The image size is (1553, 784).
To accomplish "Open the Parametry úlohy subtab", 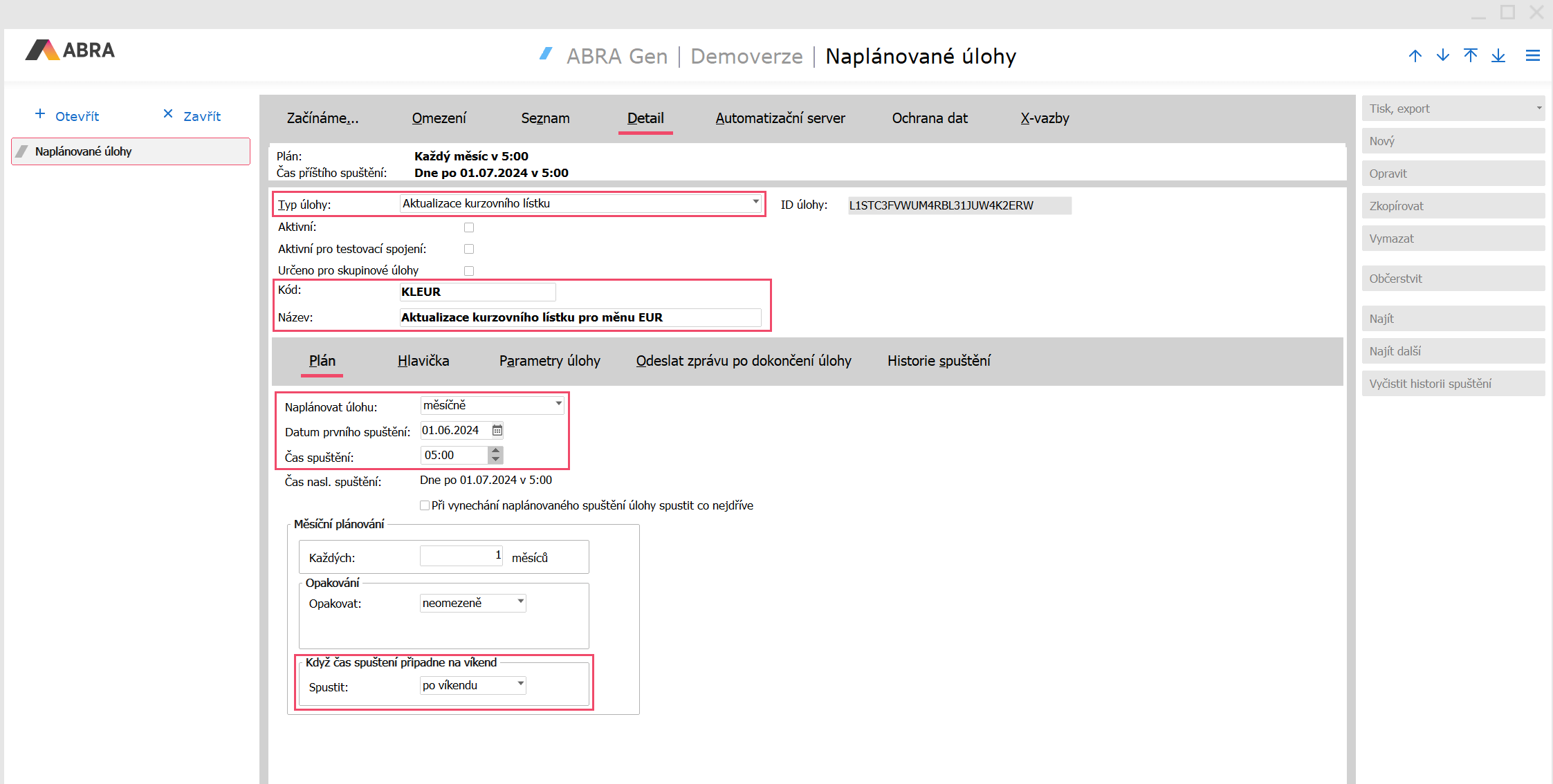I will [549, 361].
